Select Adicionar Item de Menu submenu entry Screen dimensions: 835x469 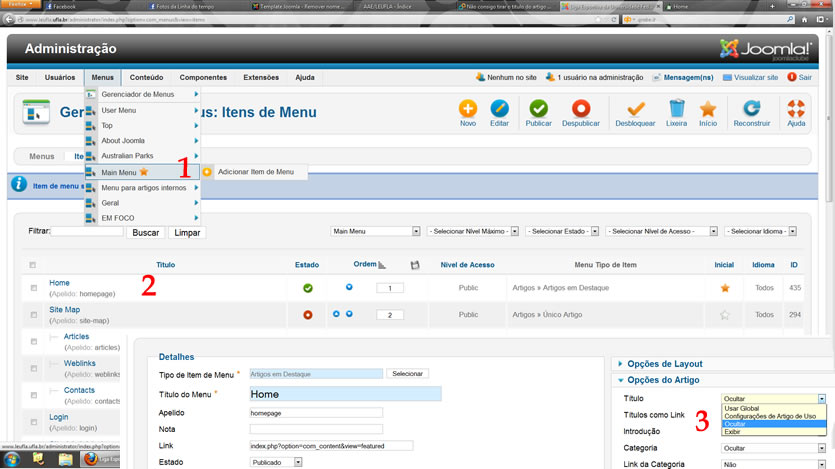point(255,172)
